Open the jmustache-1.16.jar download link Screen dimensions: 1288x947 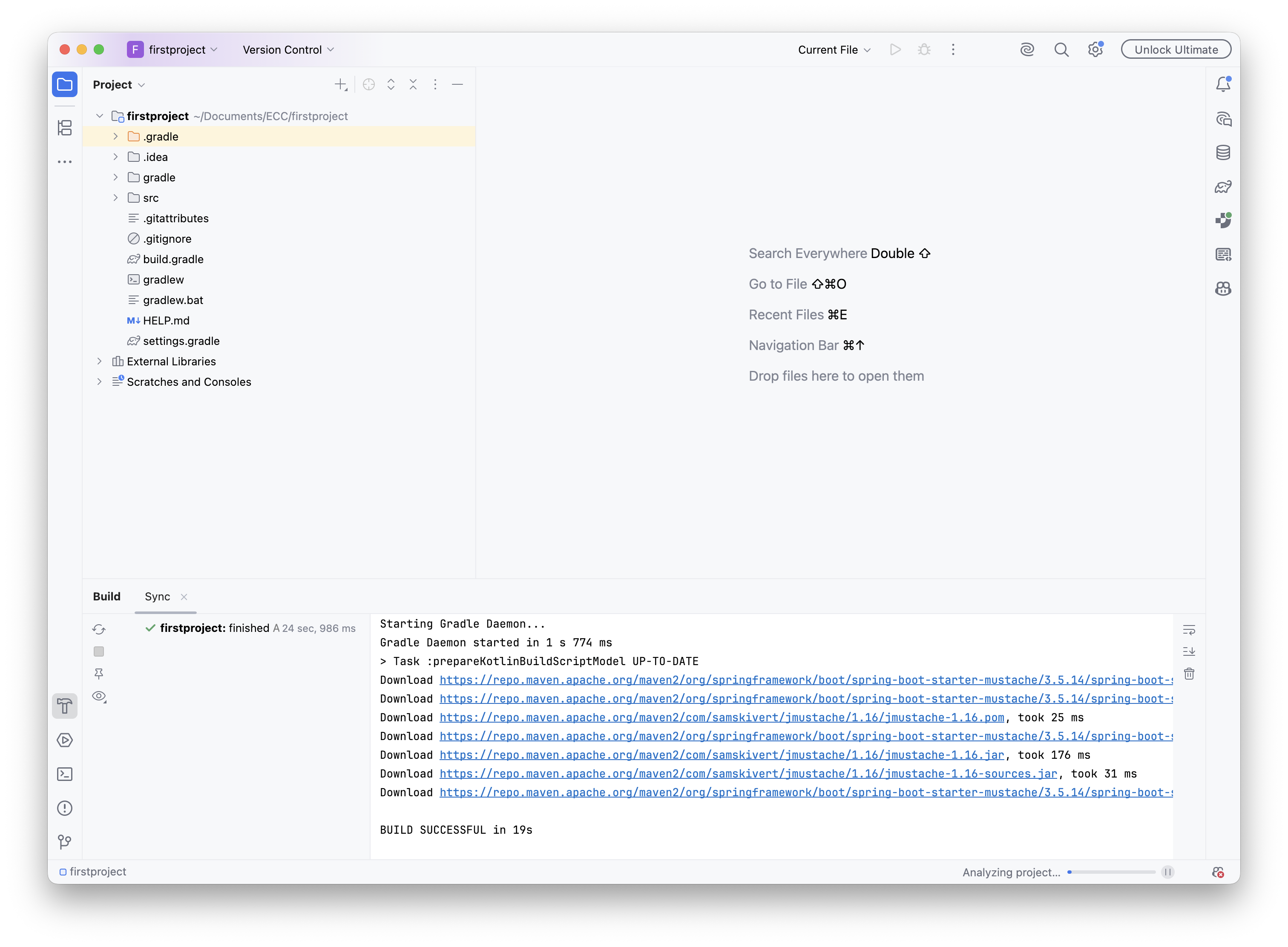(x=722, y=755)
